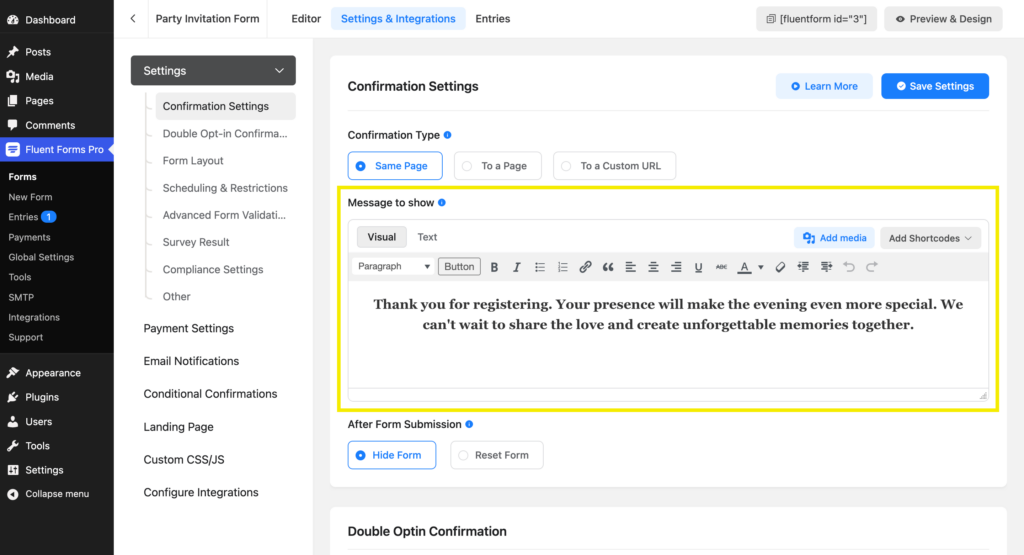Click info icon beside Confirmation Type

click(447, 135)
